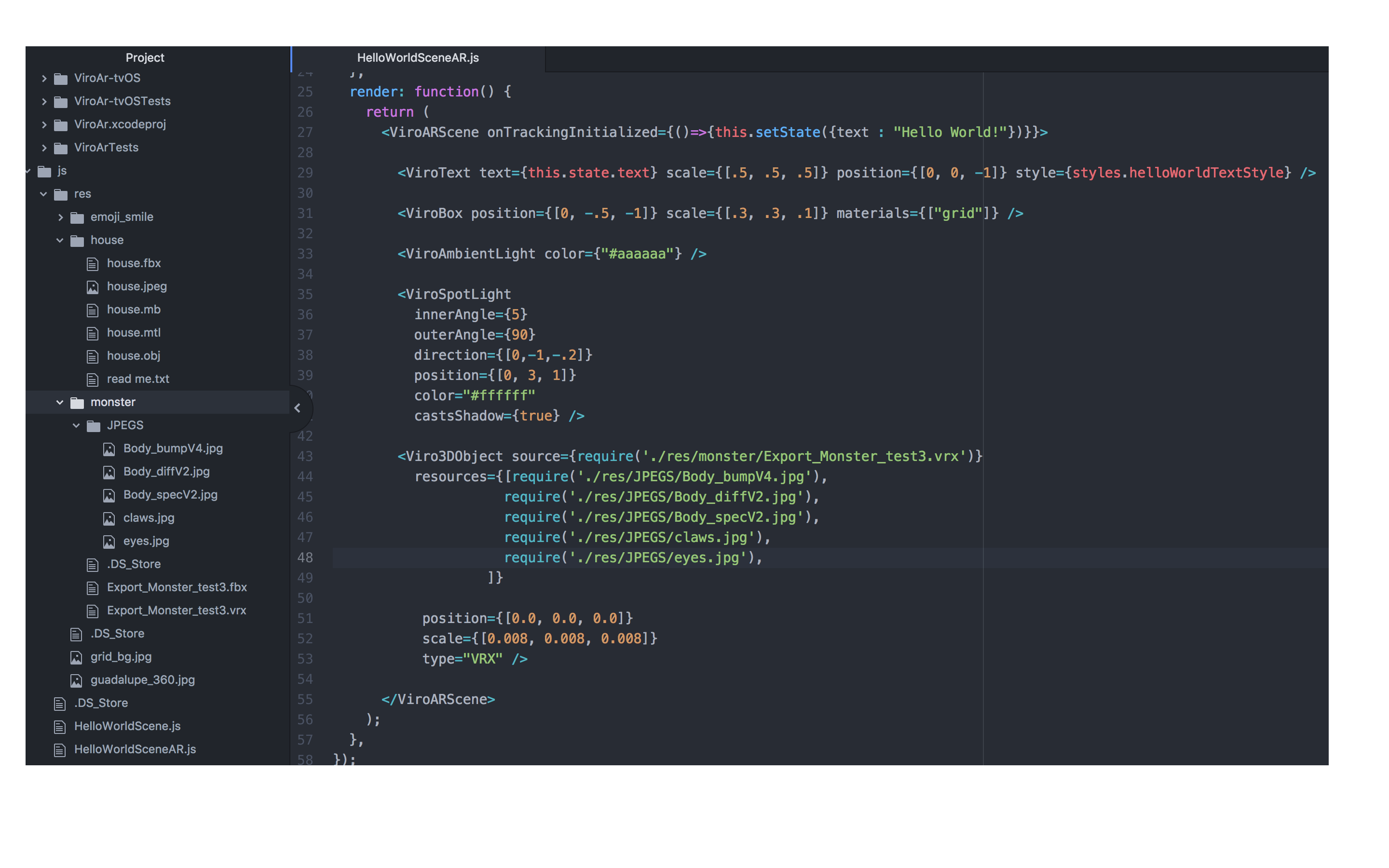Image resolution: width=1389 pixels, height=868 pixels.
Task: Open the file HelloWorldScene.js
Action: (127, 726)
